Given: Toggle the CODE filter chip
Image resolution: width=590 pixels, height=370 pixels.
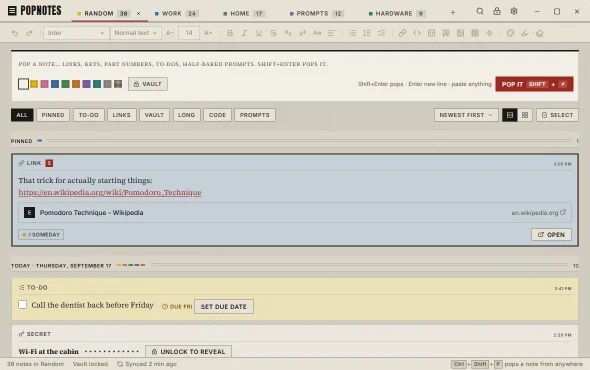Looking at the screenshot, I should point(217,115).
